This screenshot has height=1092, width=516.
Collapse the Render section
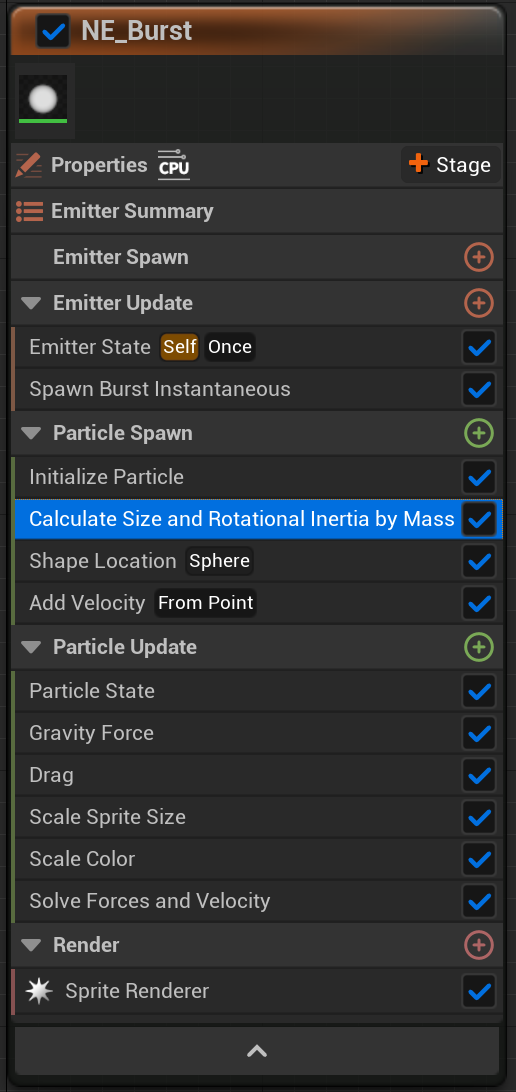click(31, 945)
